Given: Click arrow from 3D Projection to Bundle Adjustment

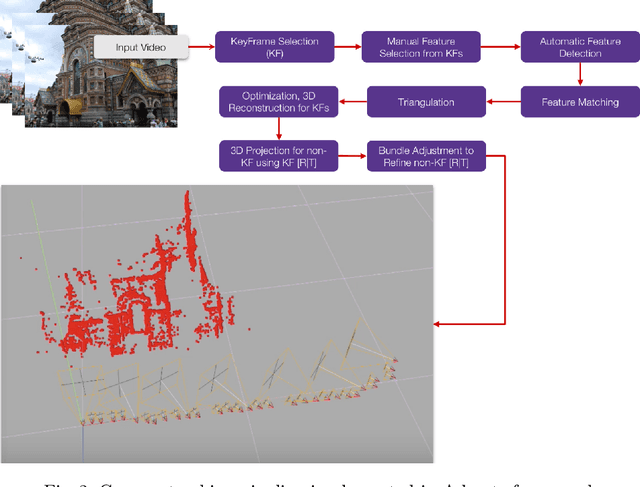Looking at the screenshot, I should (x=353, y=155).
